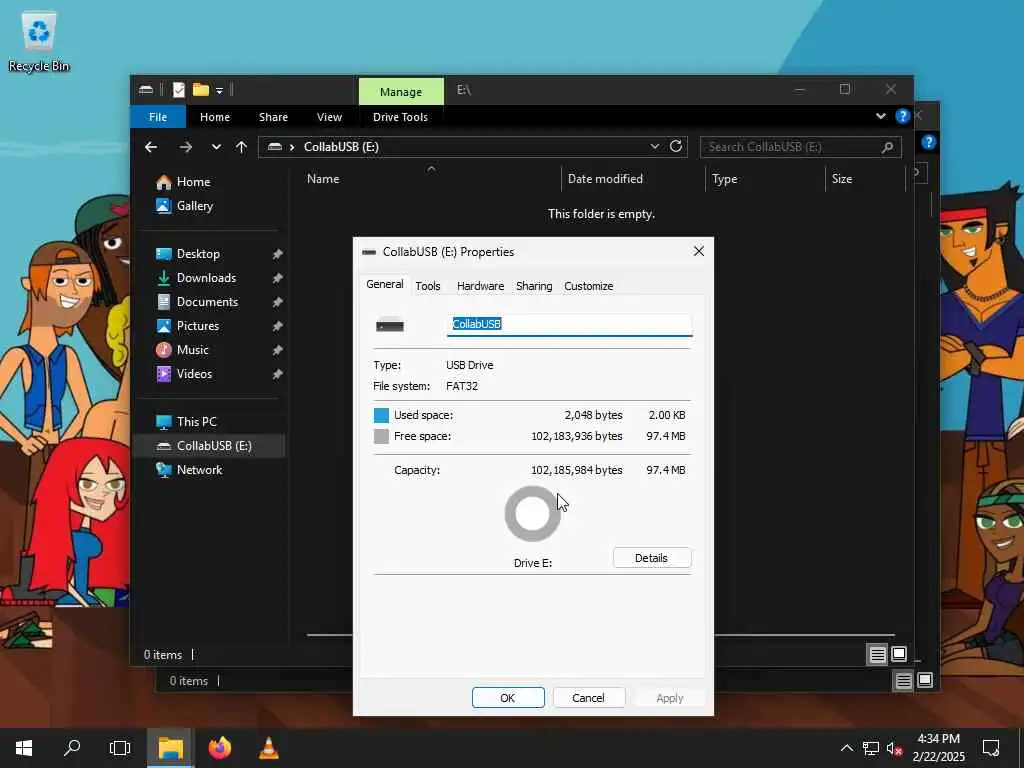Image resolution: width=1024 pixels, height=768 pixels.
Task: Click the Details button in Properties
Action: (x=652, y=558)
